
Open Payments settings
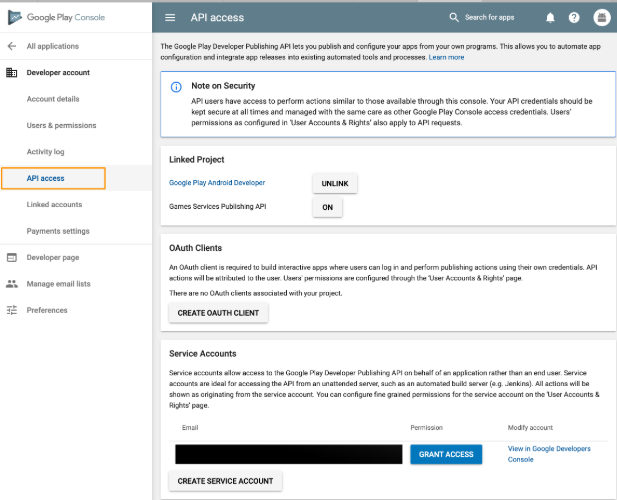[x=58, y=231]
